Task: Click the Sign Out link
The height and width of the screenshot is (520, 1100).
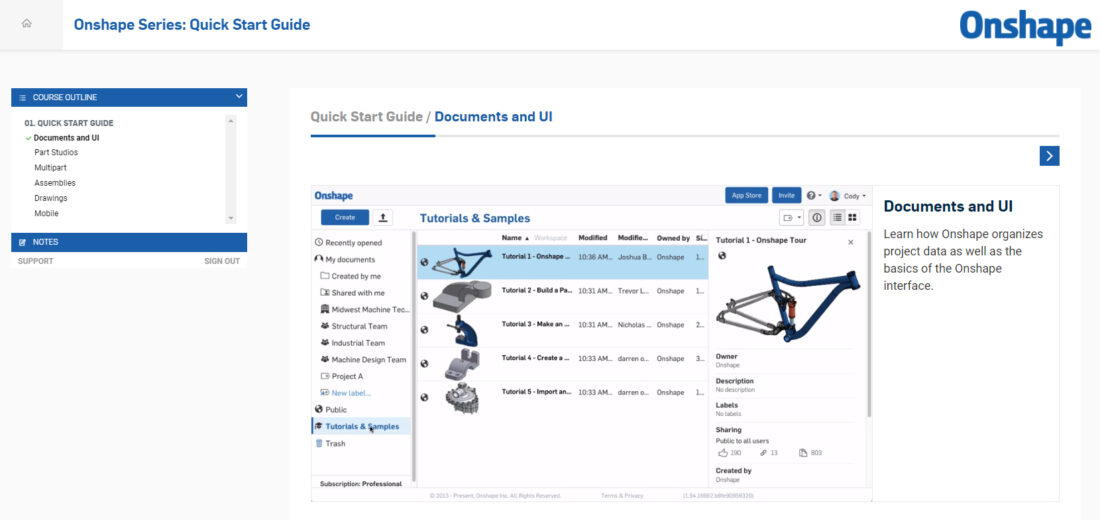Action: [x=222, y=261]
